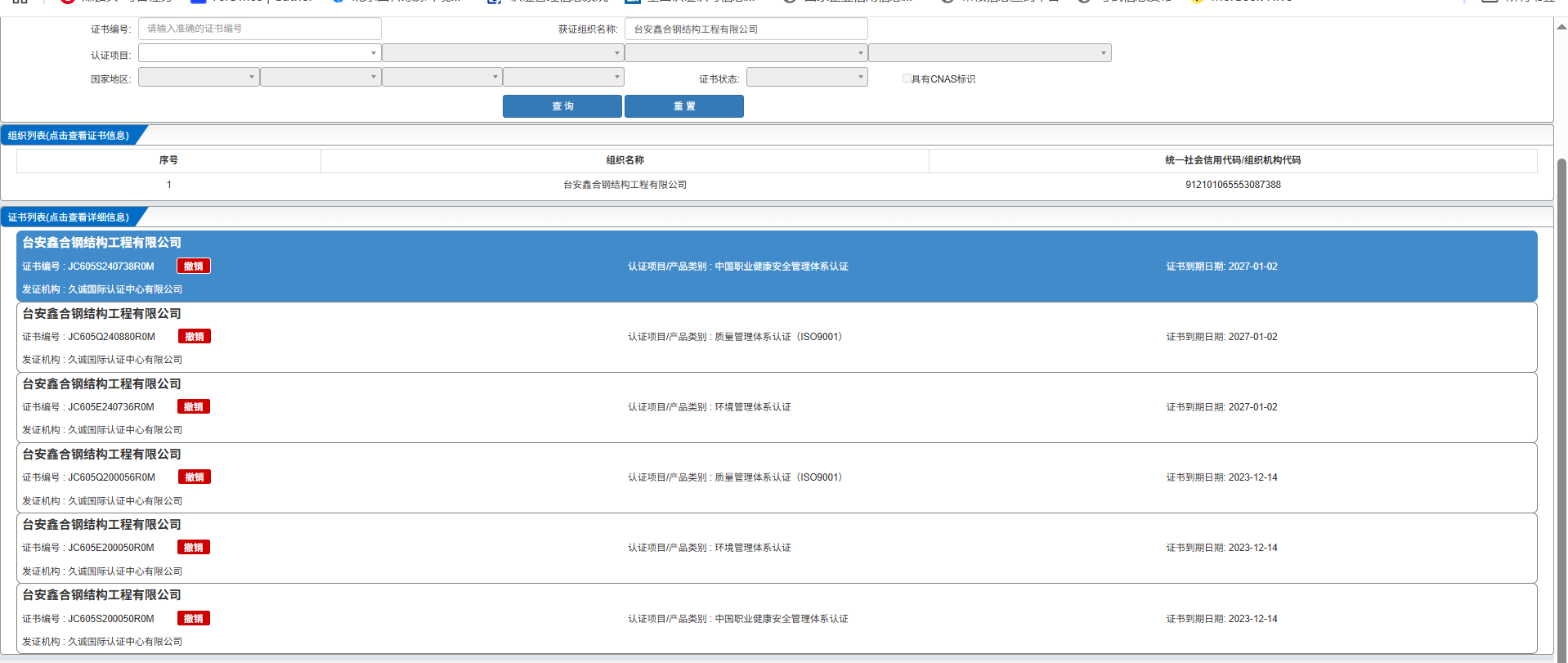Click expiry date of certificate JC605Q200056R0M
The width and height of the screenshot is (1568, 663).
(x=1221, y=477)
